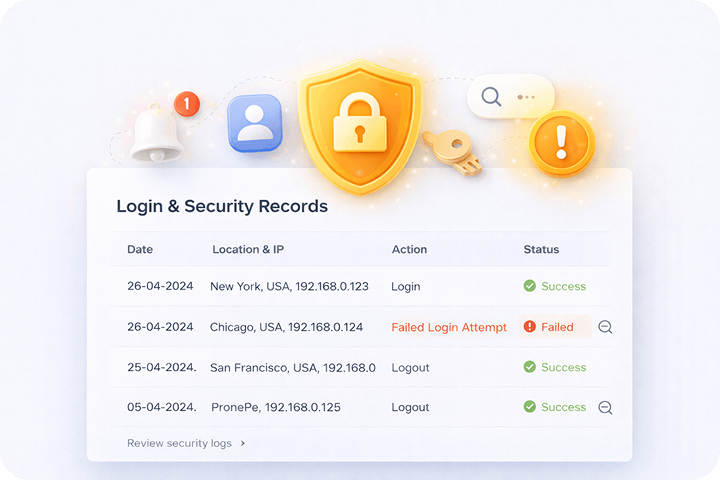The image size is (720, 480).
Task: Sort by Status column header
Action: pos(541,249)
